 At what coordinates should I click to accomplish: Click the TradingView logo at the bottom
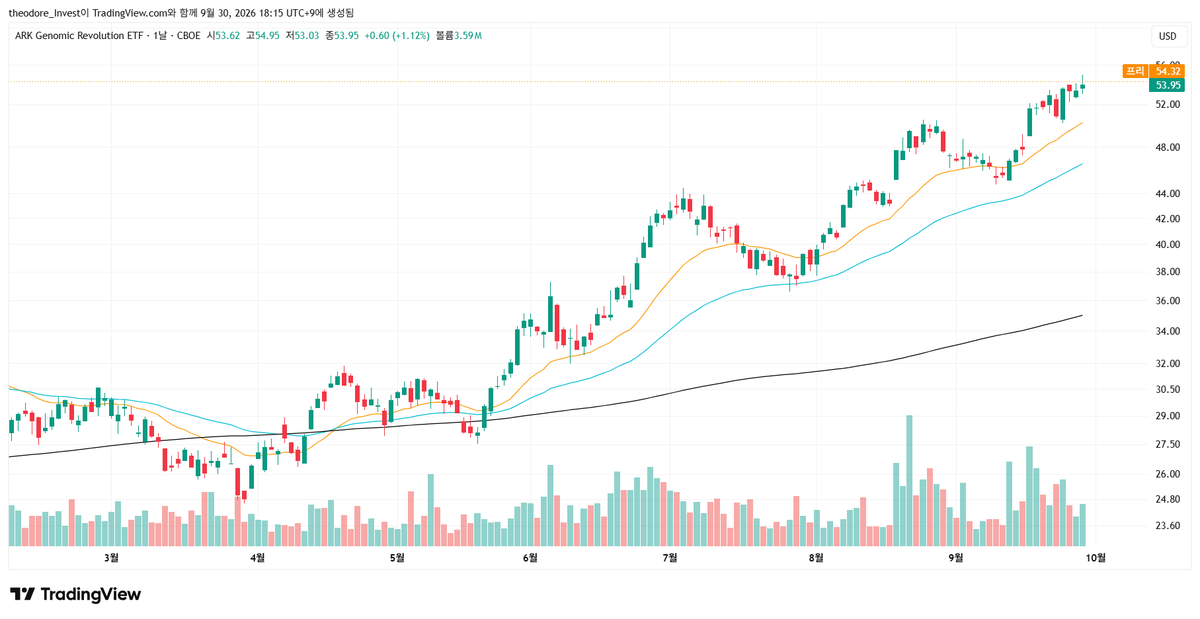(x=76, y=594)
